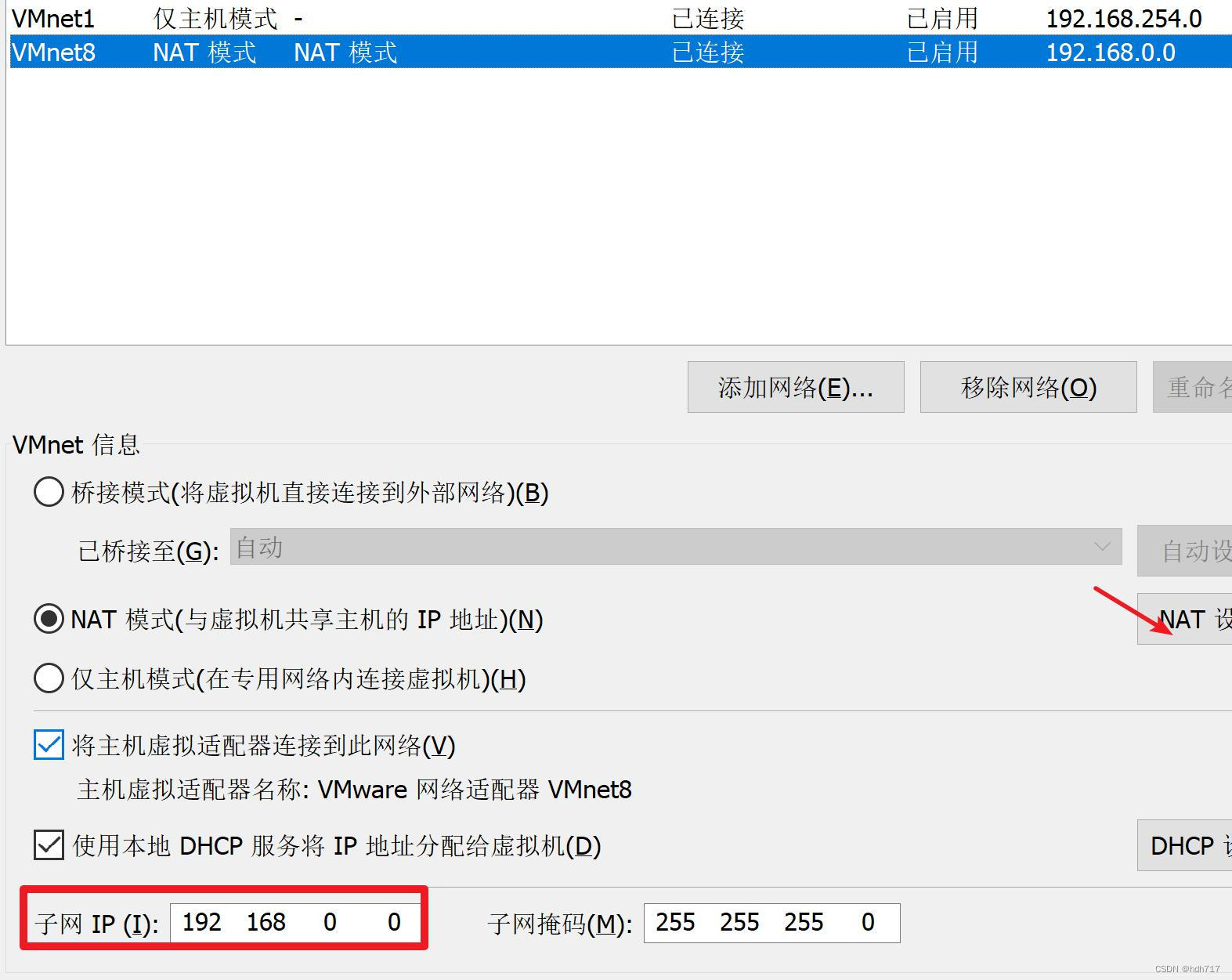
Task: Click subnet address 192.168.0.0 cell
Action: coord(1111,52)
